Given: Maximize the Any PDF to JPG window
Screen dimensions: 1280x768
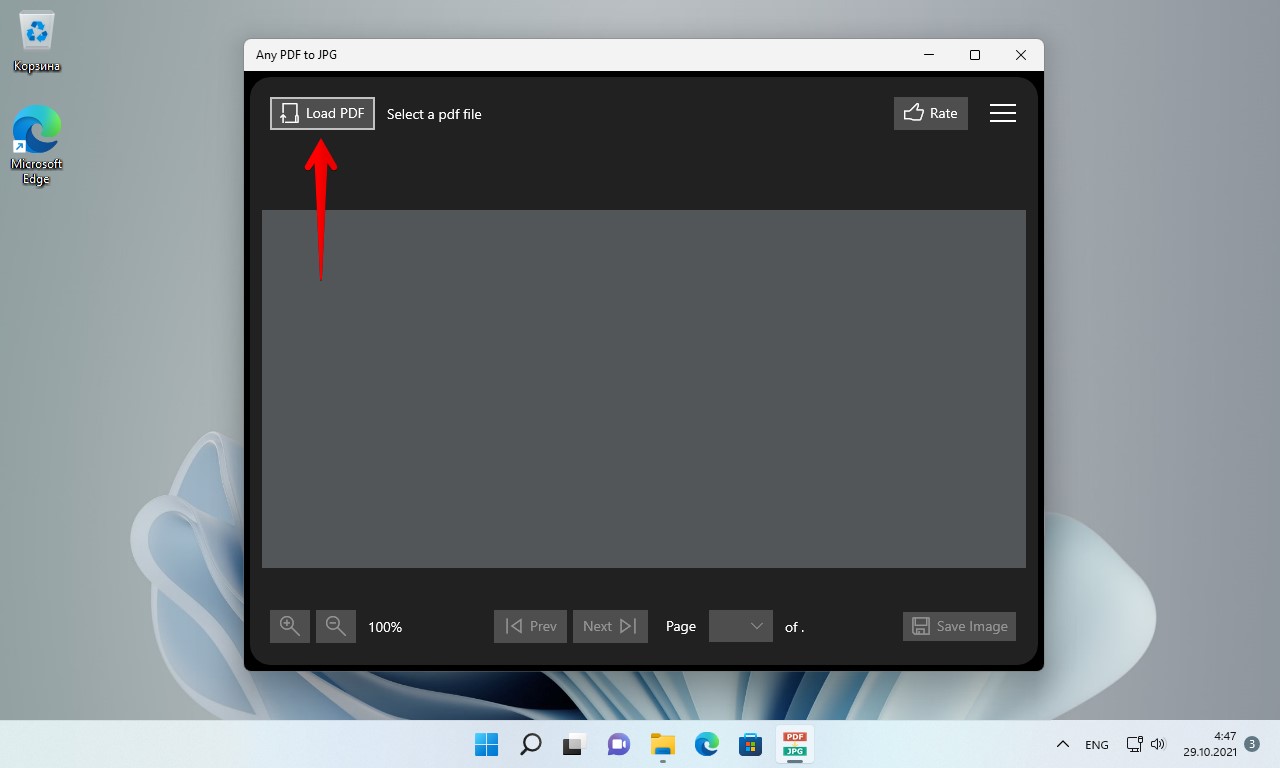Looking at the screenshot, I should tap(975, 55).
